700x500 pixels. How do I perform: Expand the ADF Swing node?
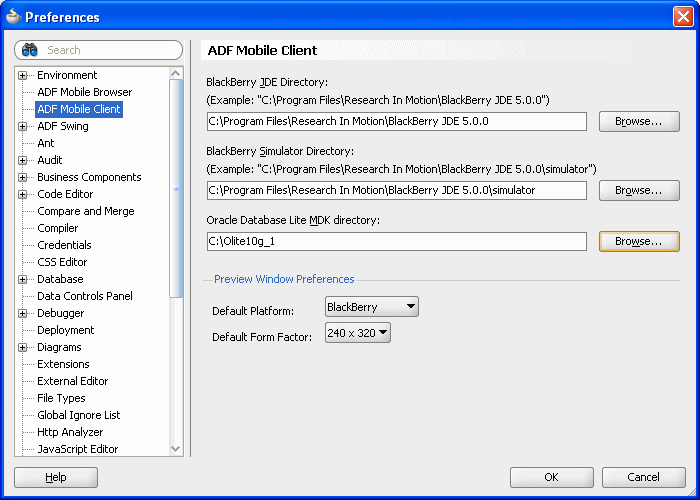(x=22, y=126)
